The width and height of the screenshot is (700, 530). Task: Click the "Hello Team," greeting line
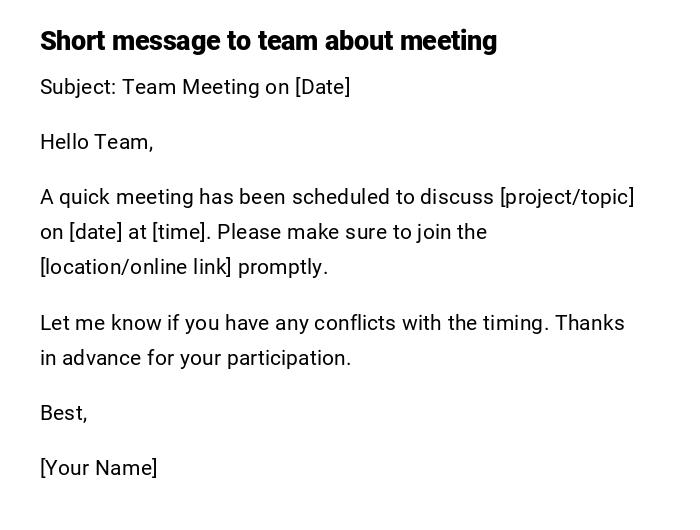click(96, 142)
